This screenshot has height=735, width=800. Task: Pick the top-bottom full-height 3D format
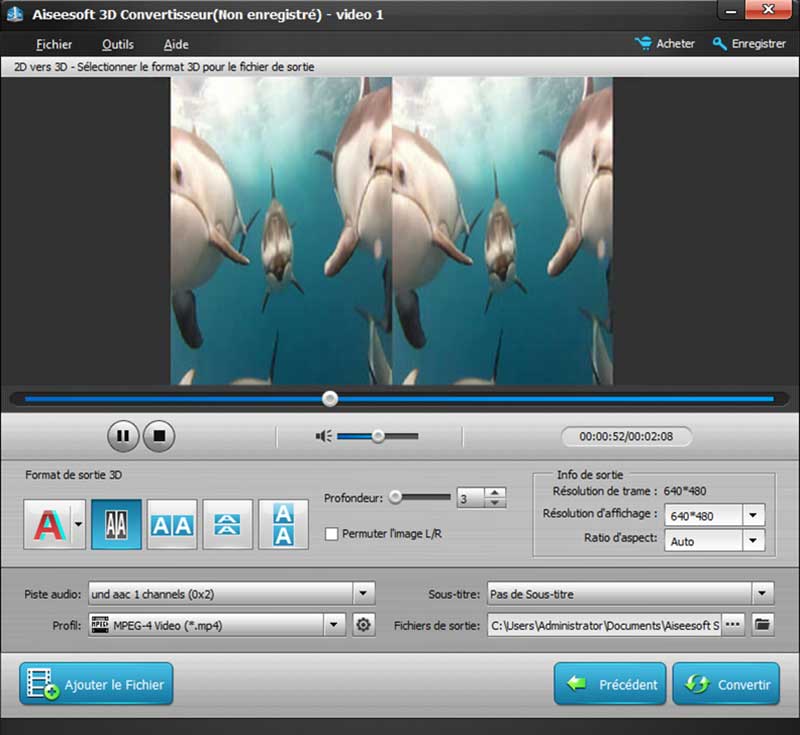[x=284, y=523]
